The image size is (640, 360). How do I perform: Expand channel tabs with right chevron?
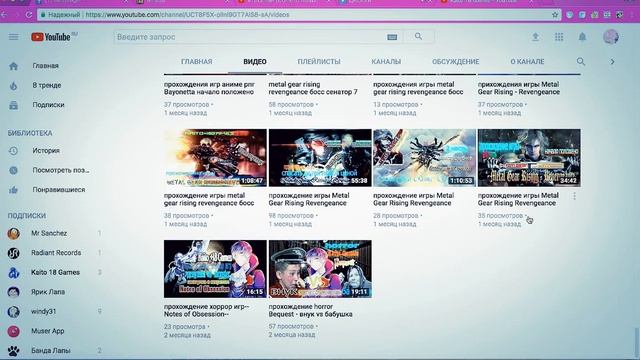coord(612,62)
